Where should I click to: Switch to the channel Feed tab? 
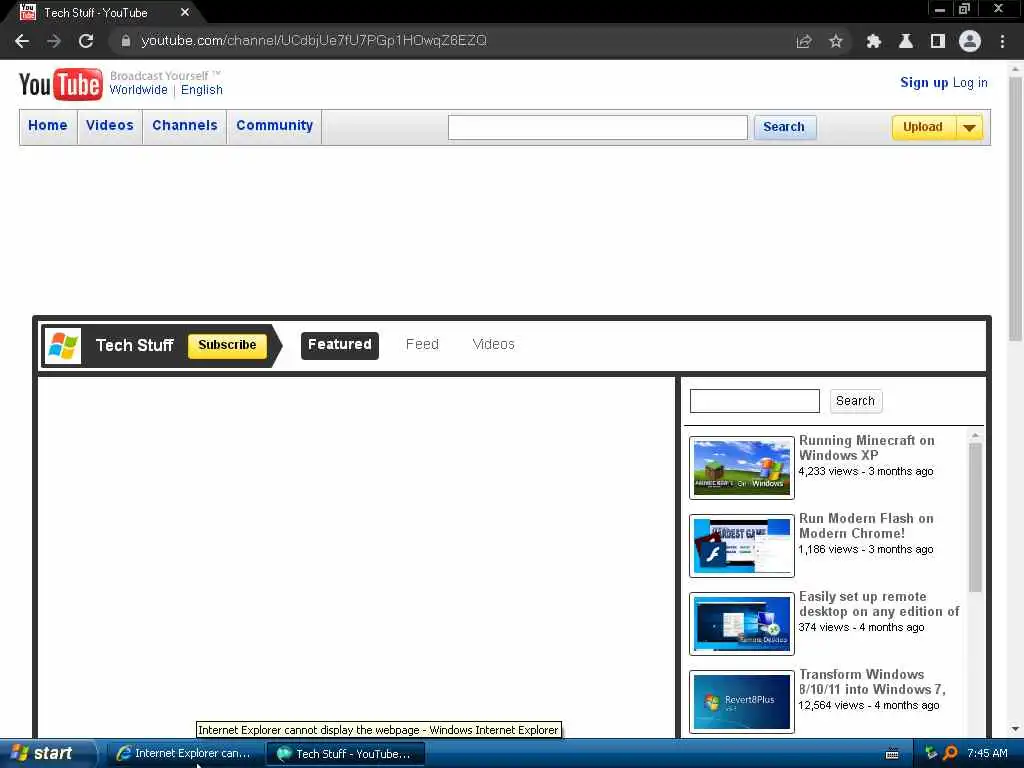422,344
